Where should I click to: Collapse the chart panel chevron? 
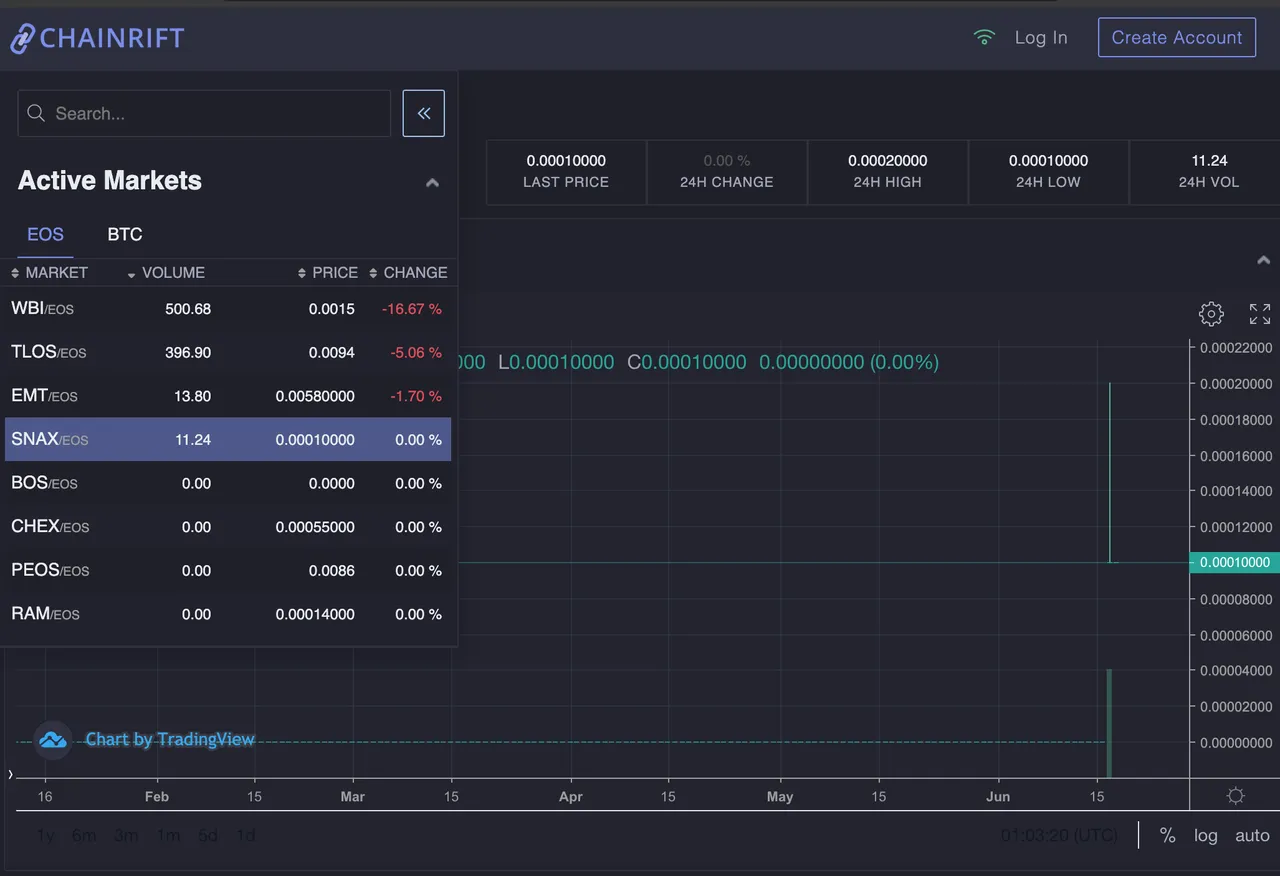[x=1263, y=260]
